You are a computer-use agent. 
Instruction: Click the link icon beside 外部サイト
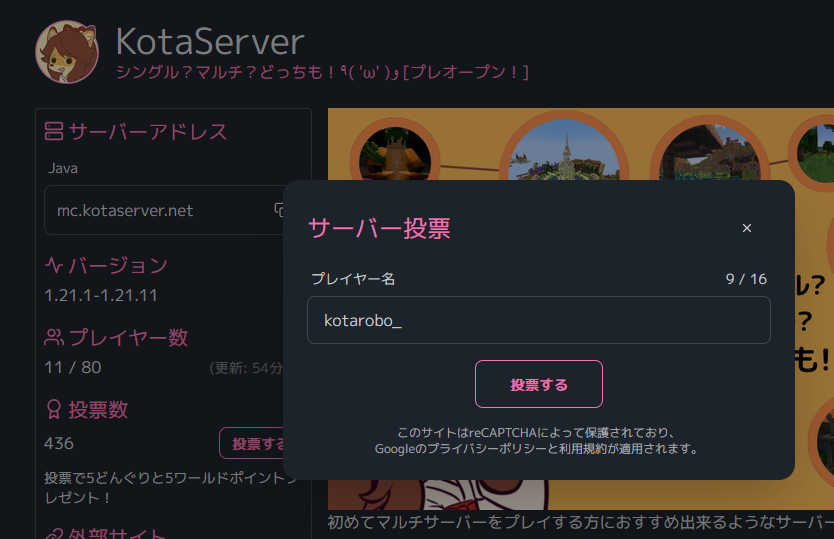click(x=54, y=534)
